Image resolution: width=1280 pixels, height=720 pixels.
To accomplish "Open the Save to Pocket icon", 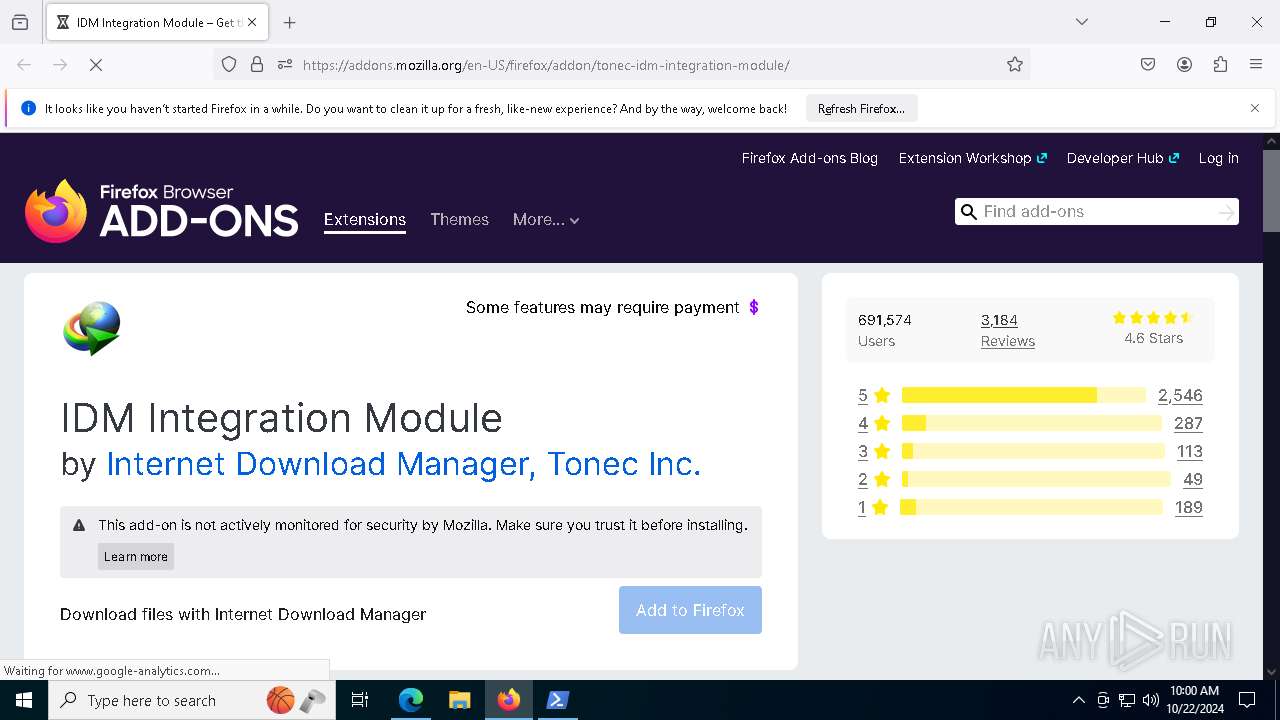I will coord(1148,65).
